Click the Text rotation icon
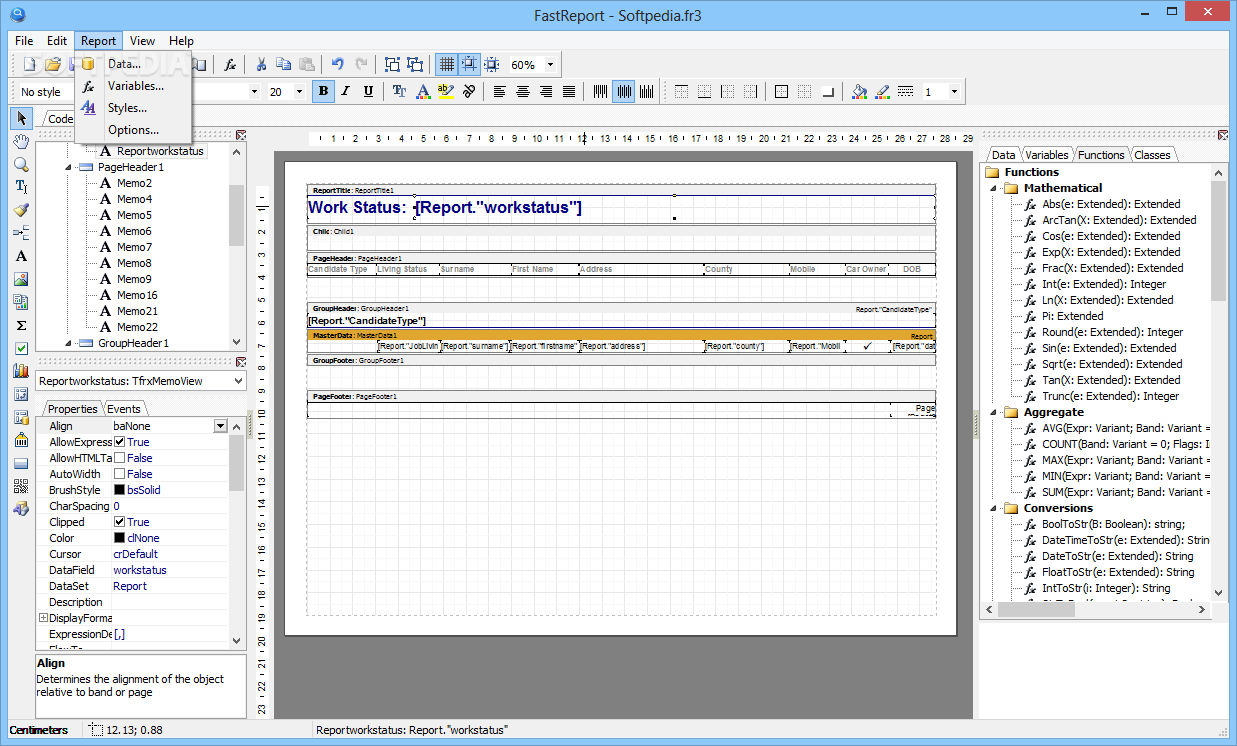The width and height of the screenshot is (1237, 746). [469, 92]
